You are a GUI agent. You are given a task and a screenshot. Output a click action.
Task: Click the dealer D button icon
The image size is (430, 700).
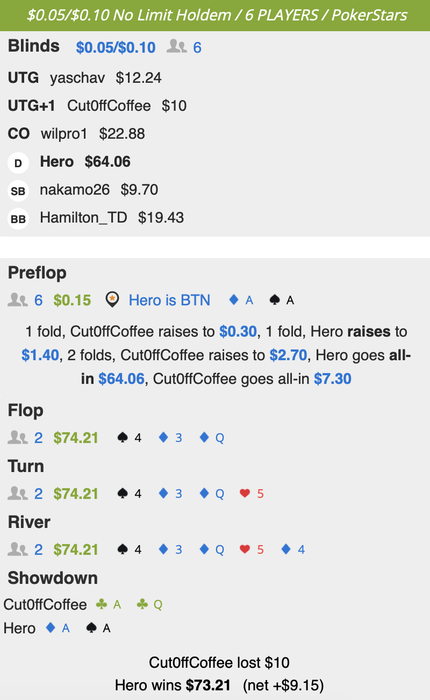click(x=18, y=163)
